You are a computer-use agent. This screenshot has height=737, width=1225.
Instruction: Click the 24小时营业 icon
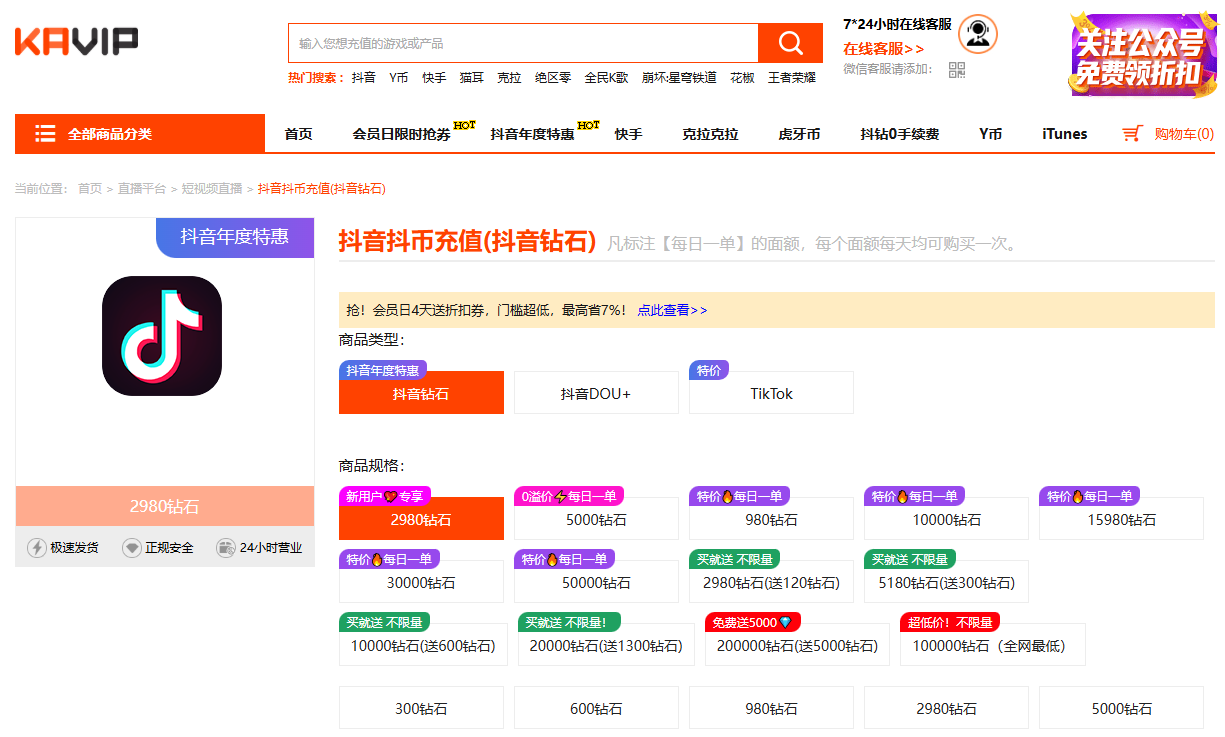[226, 548]
